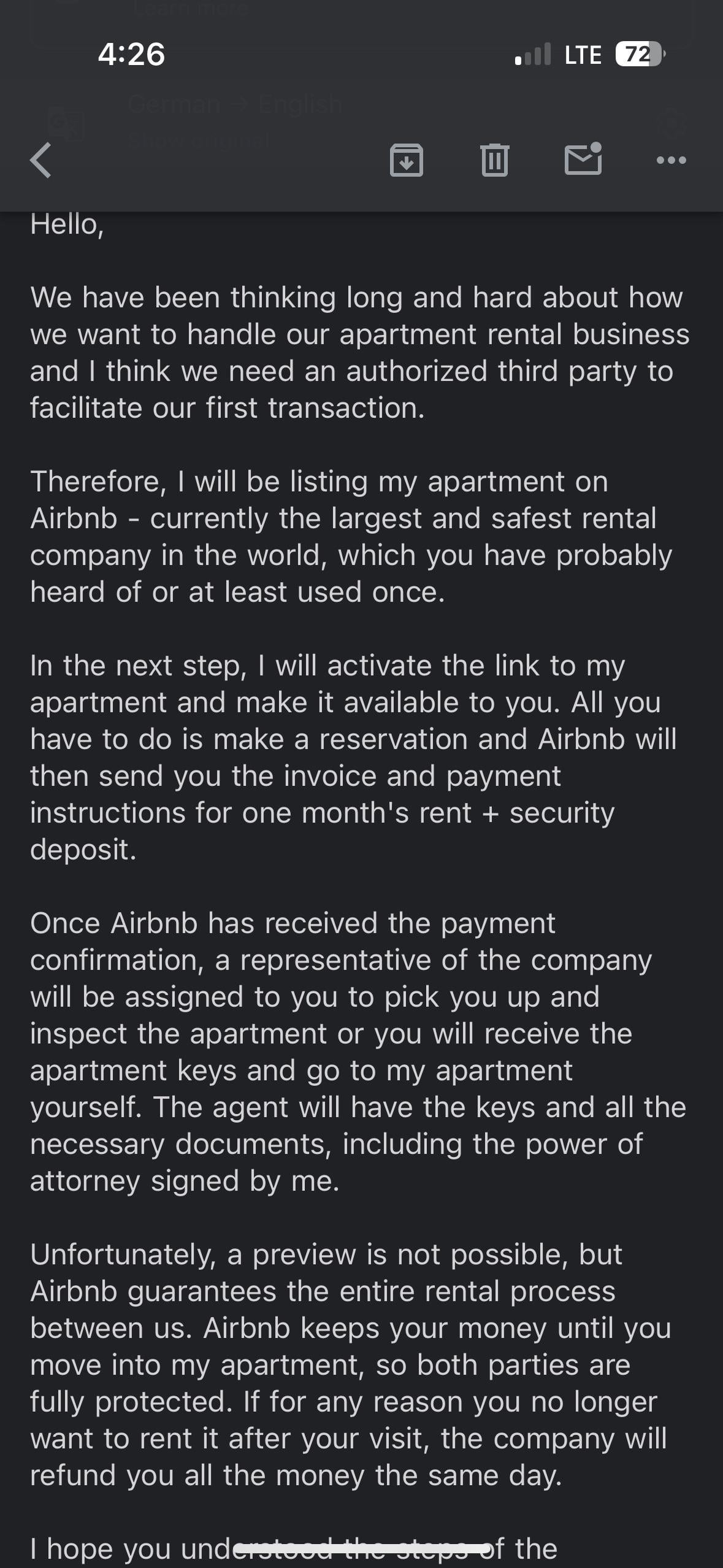Screen dimensions: 723x1568
Task: Tap the faded Learn more link
Action: tap(190, 8)
